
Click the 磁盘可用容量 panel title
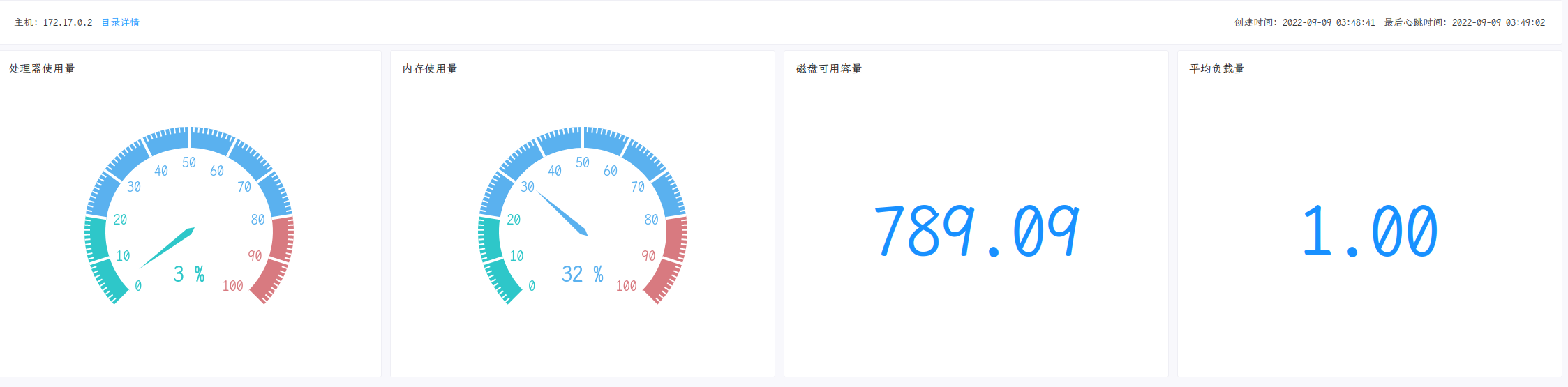[x=829, y=68]
